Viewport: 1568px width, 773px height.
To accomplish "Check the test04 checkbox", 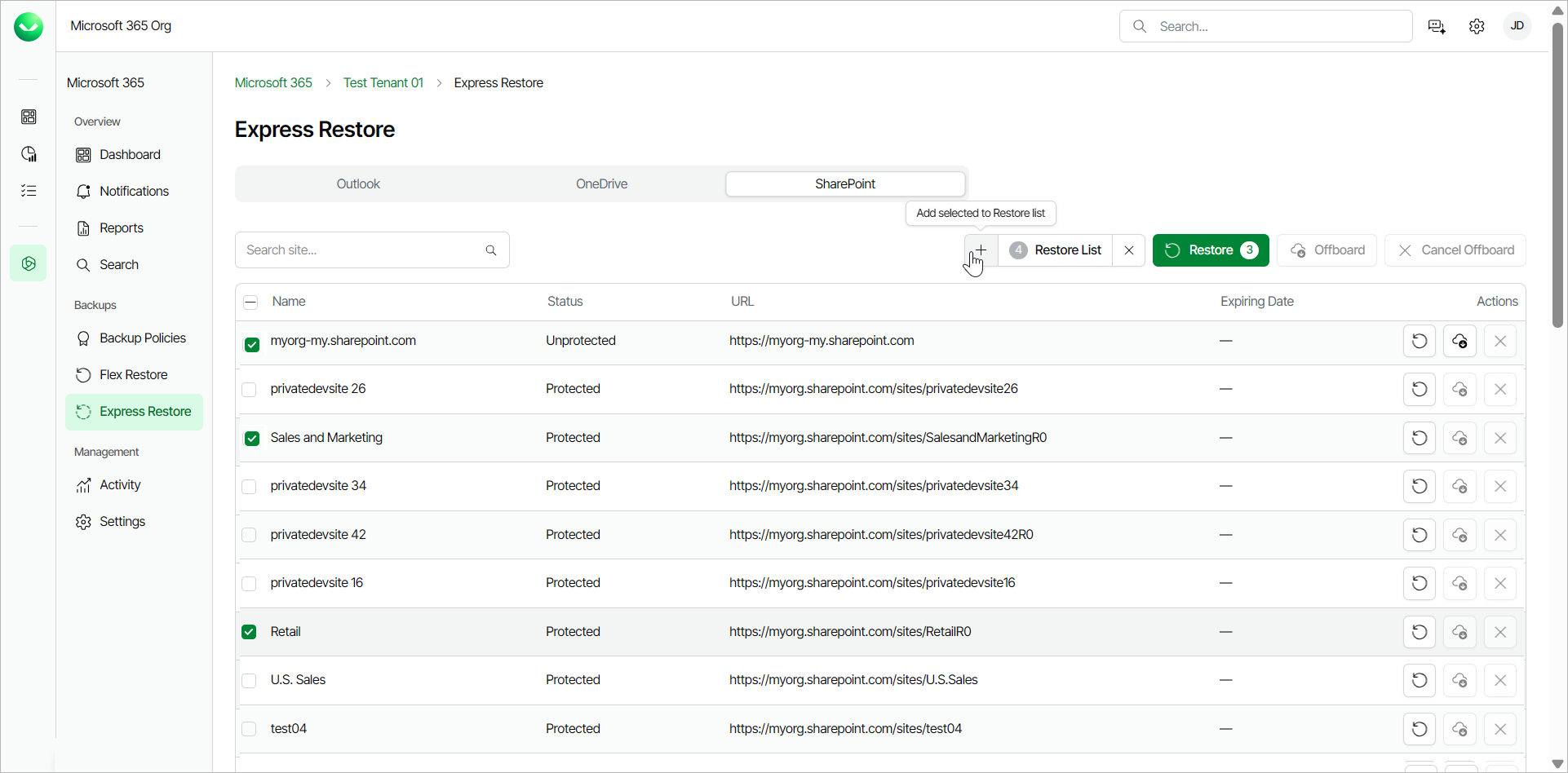I will (x=249, y=729).
